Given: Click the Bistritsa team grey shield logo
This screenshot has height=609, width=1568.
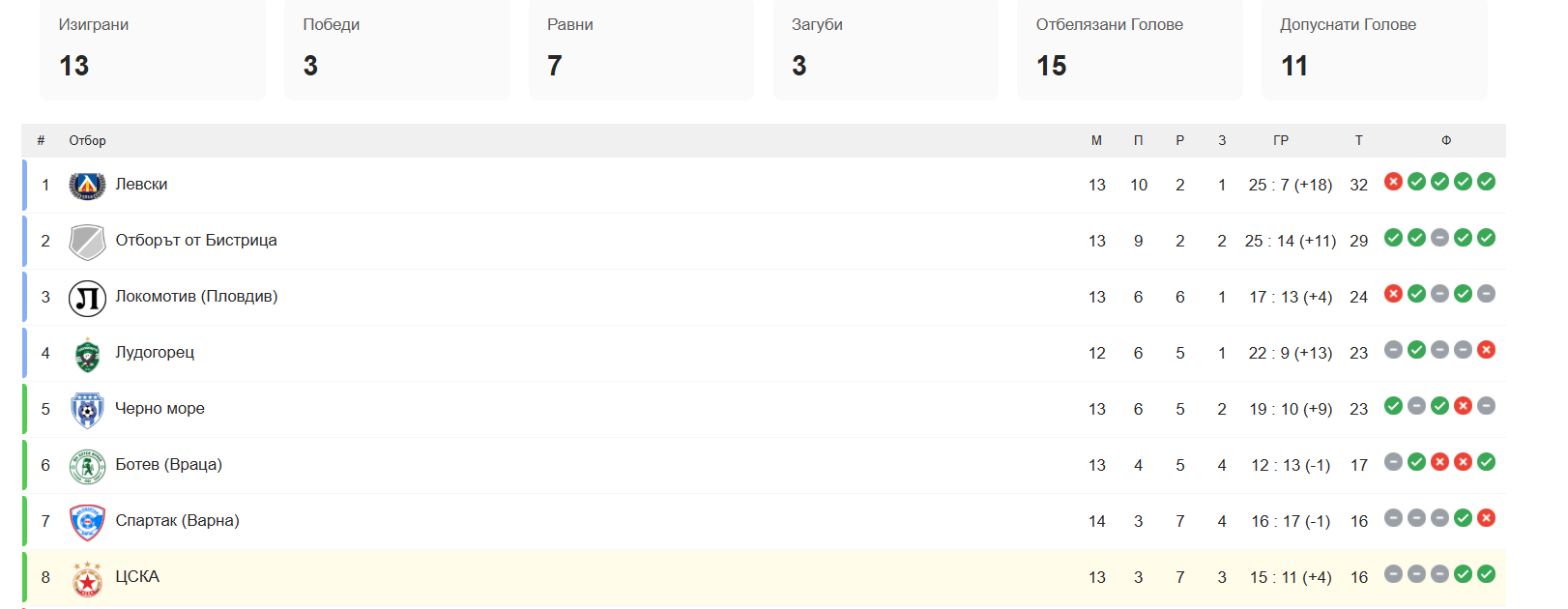Looking at the screenshot, I should (x=87, y=242).
